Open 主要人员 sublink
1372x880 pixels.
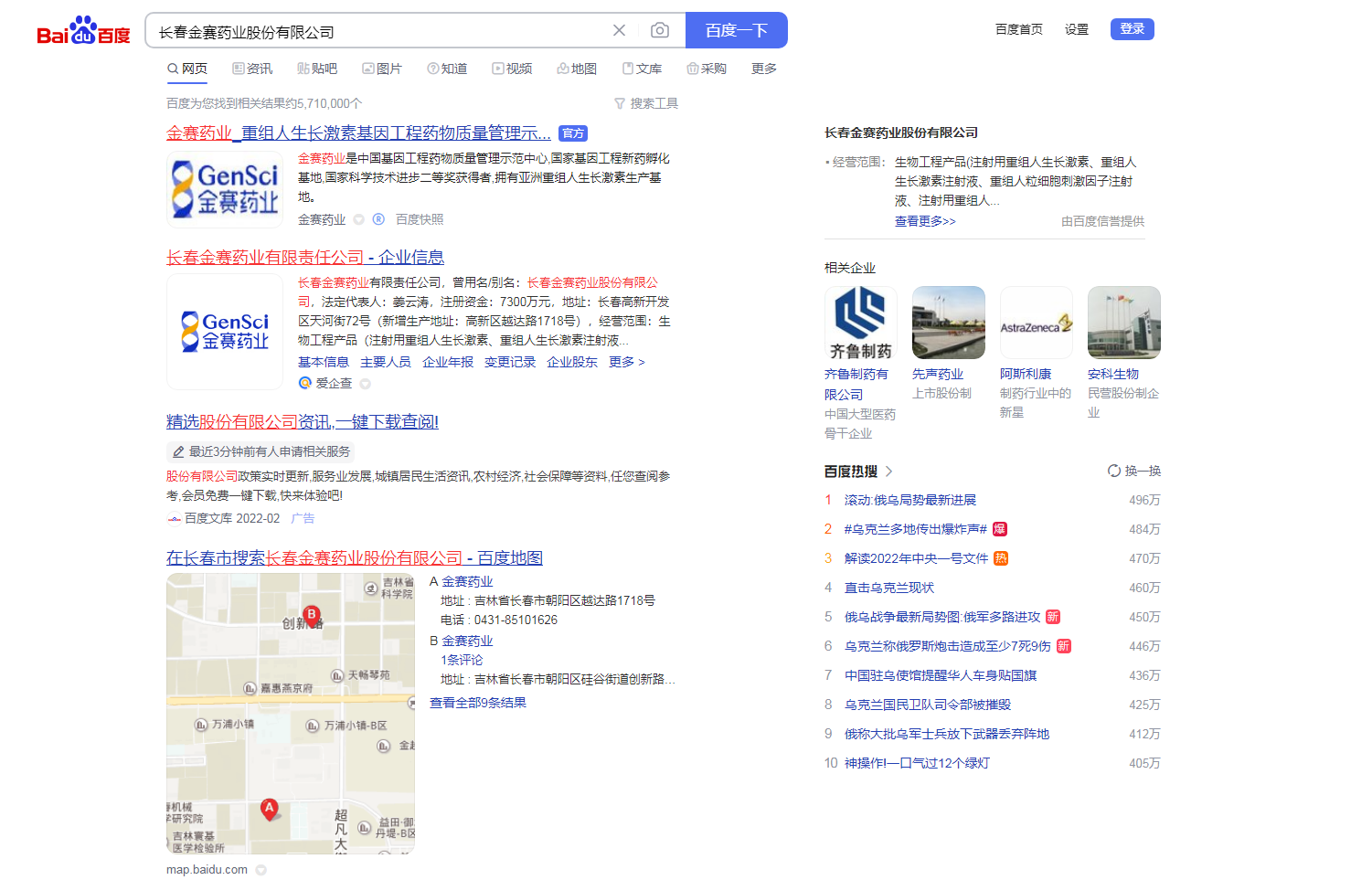(386, 362)
